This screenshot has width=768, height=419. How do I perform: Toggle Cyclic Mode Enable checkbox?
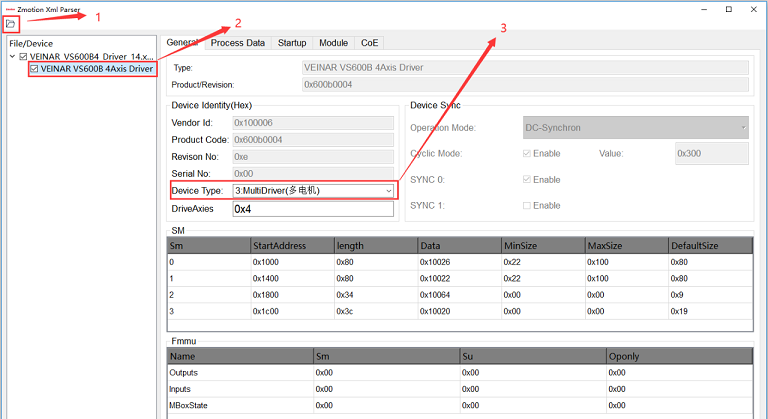[527, 153]
